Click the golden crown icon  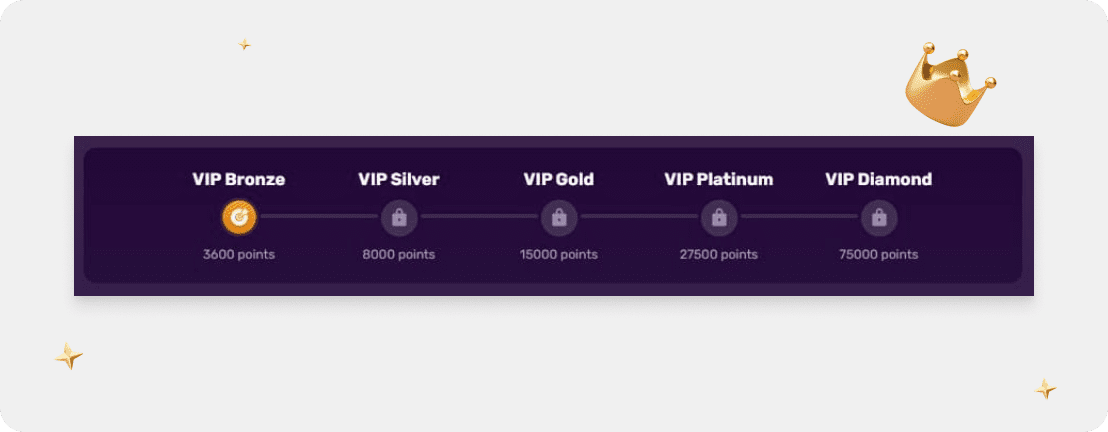coord(949,87)
